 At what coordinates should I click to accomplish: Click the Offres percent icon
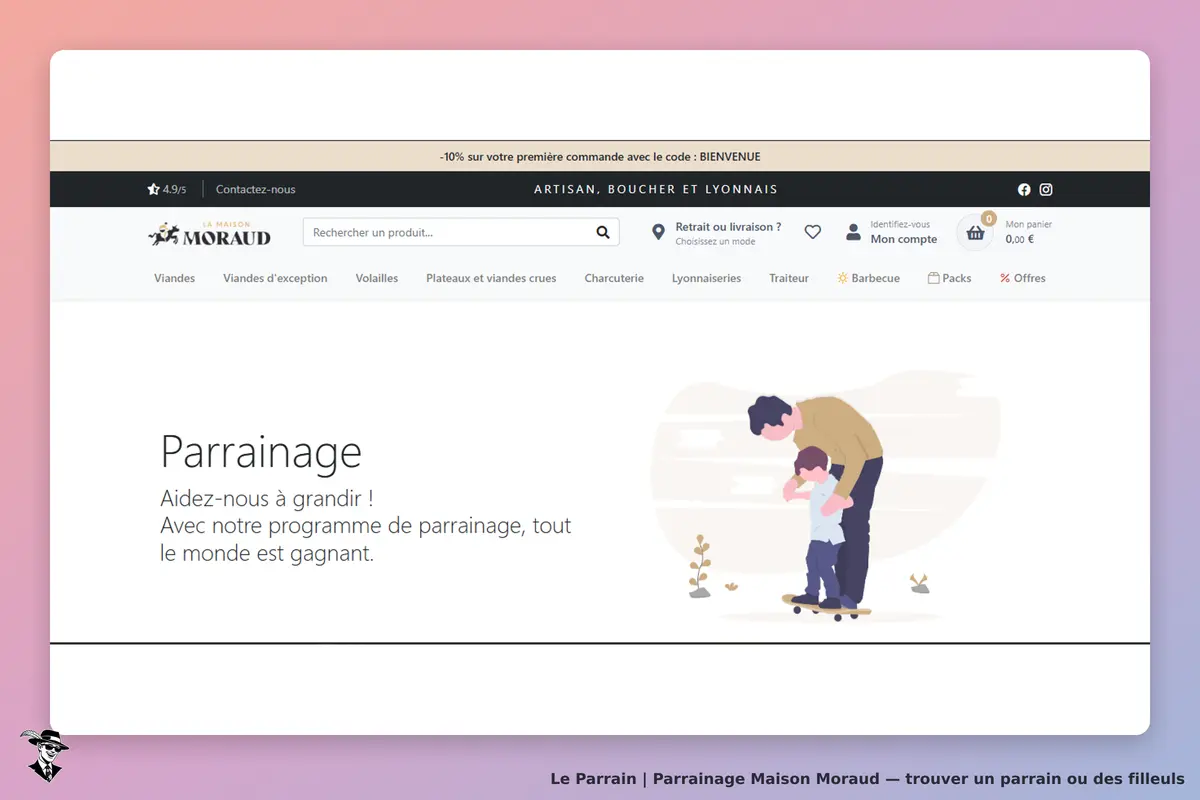(x=1005, y=278)
